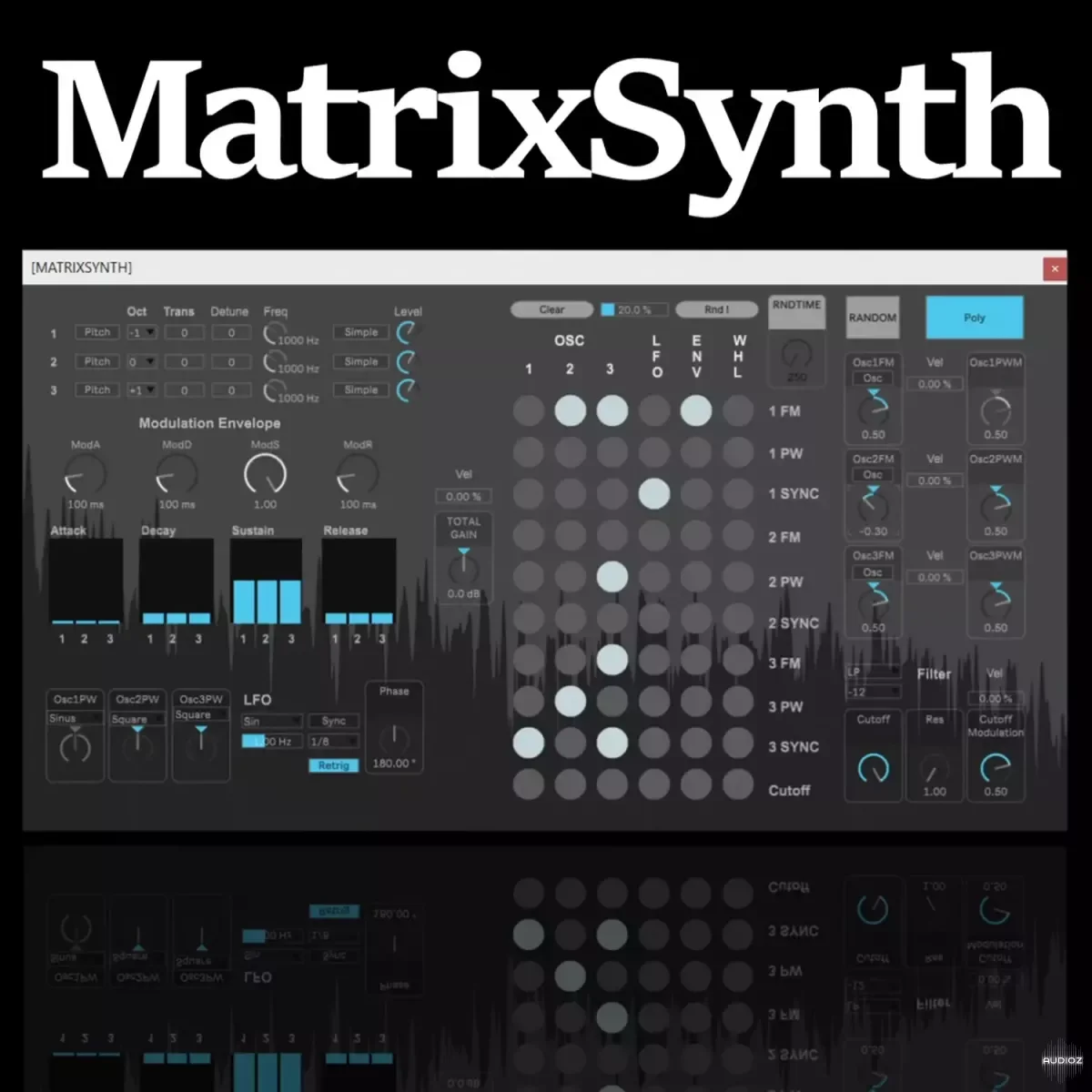Click the LFO rate Hz slider
1092x1092 pixels.
pyautogui.click(x=272, y=742)
